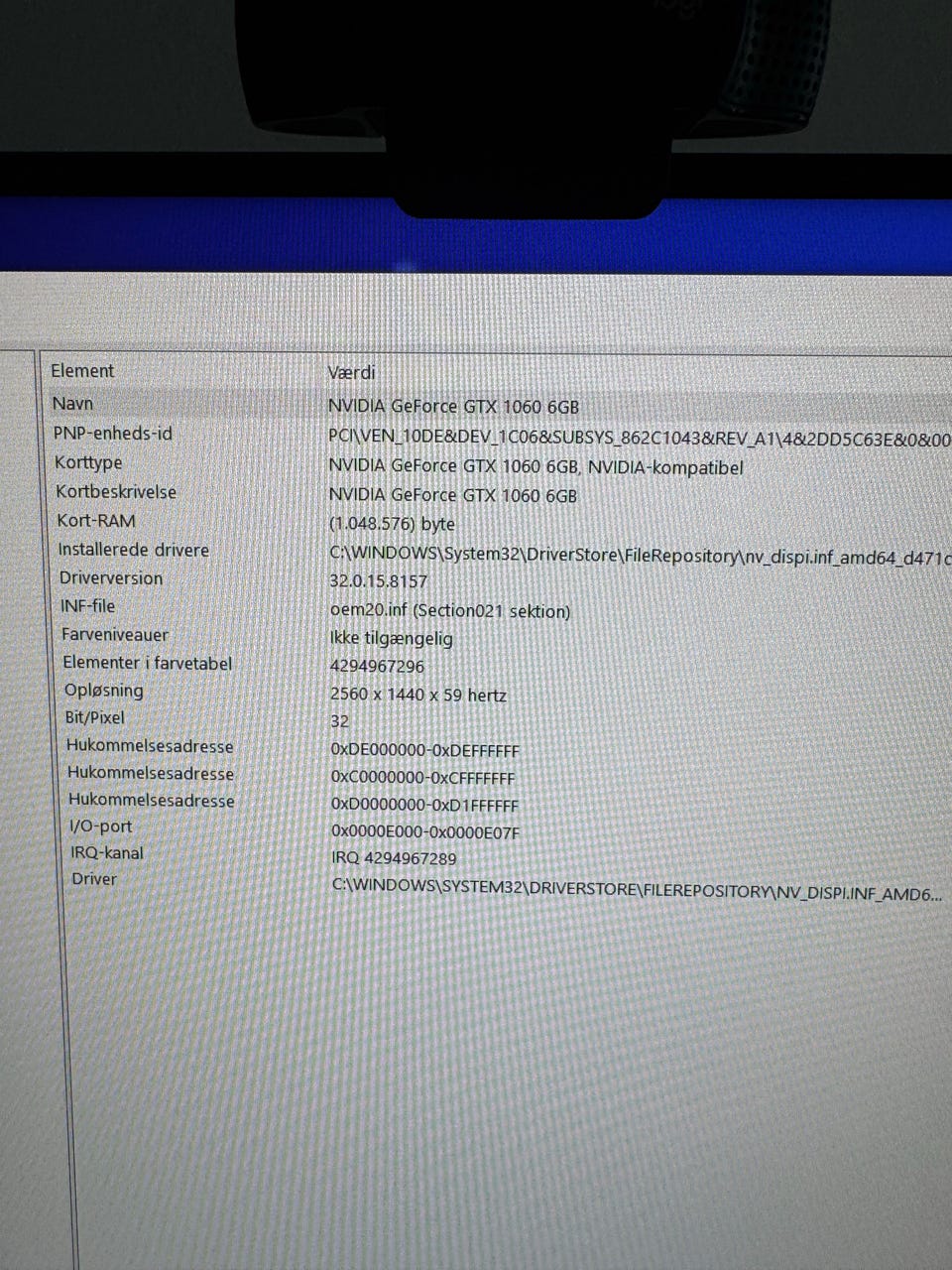Click the C:\WINDOWS\System32\DriverStore installed drivers path
The width and height of the screenshot is (952, 1270).
640,556
